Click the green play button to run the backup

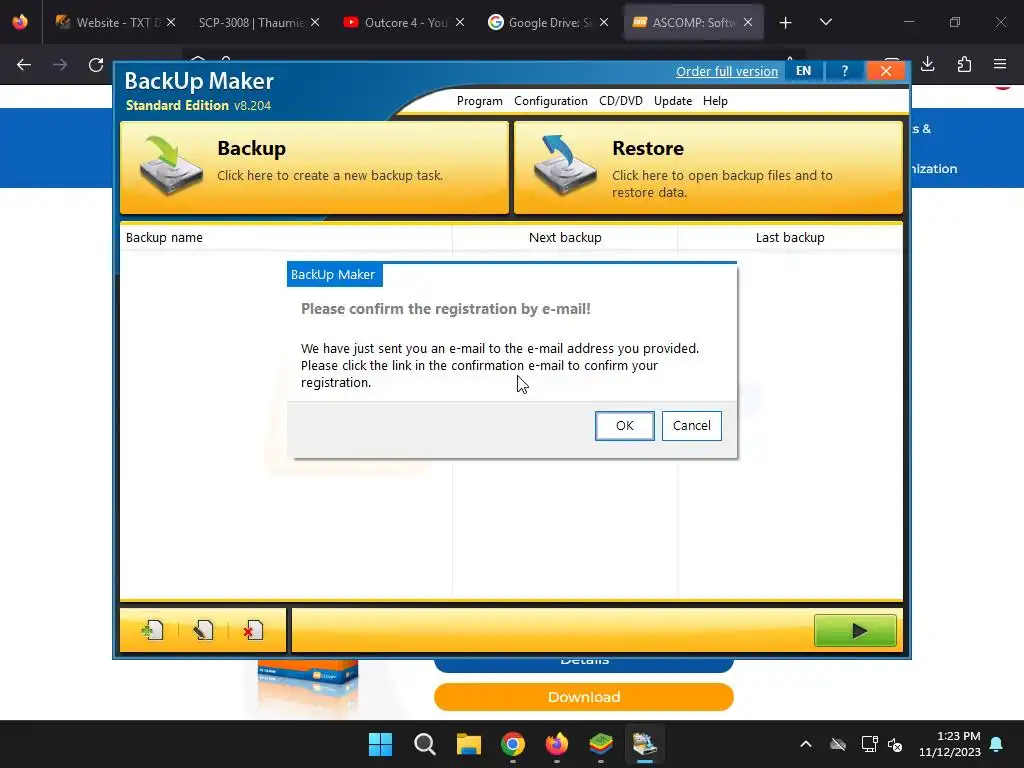pos(855,631)
